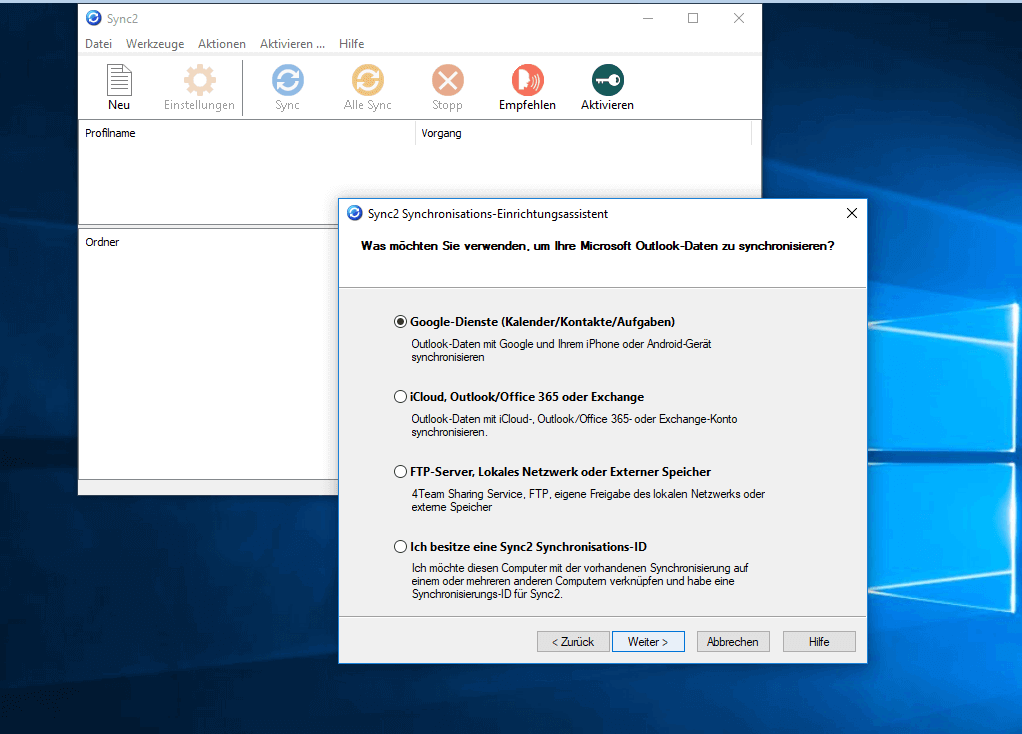Open Einstellungen gear icon in toolbar
This screenshot has height=734, width=1022.
[199, 81]
